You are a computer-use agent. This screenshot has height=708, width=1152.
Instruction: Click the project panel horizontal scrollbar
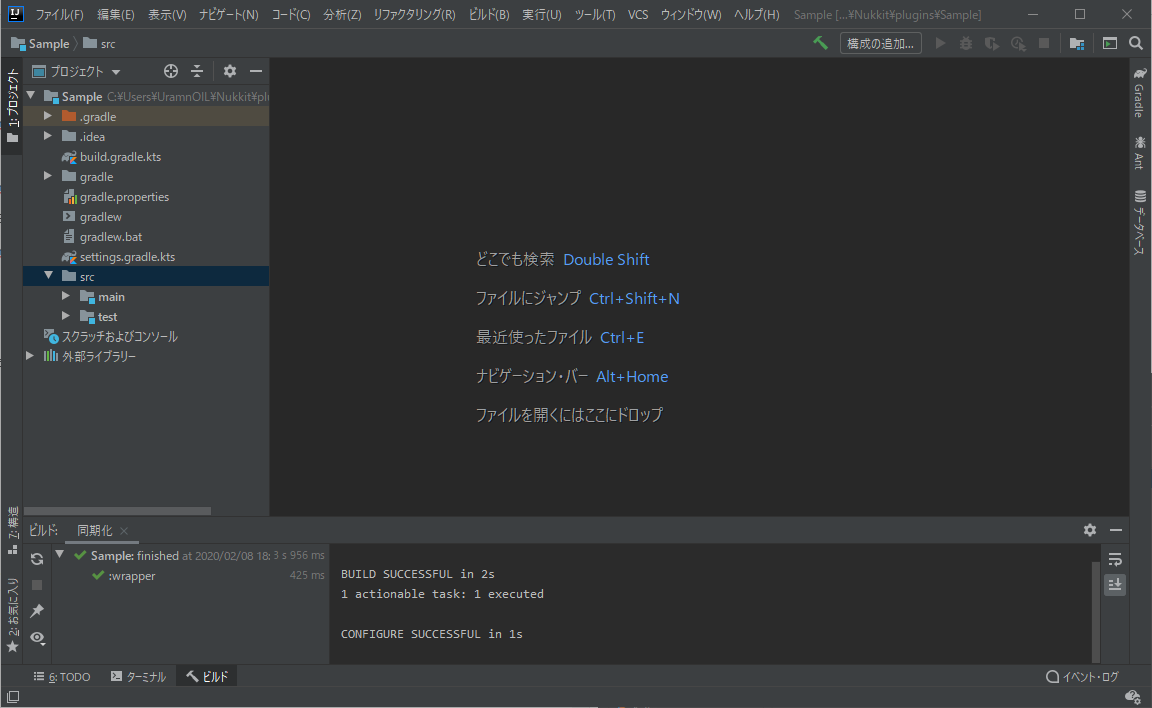click(x=118, y=510)
